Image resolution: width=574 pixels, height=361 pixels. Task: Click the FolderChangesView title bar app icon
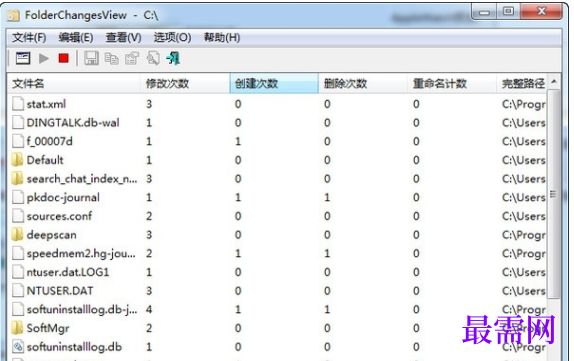[x=13, y=15]
